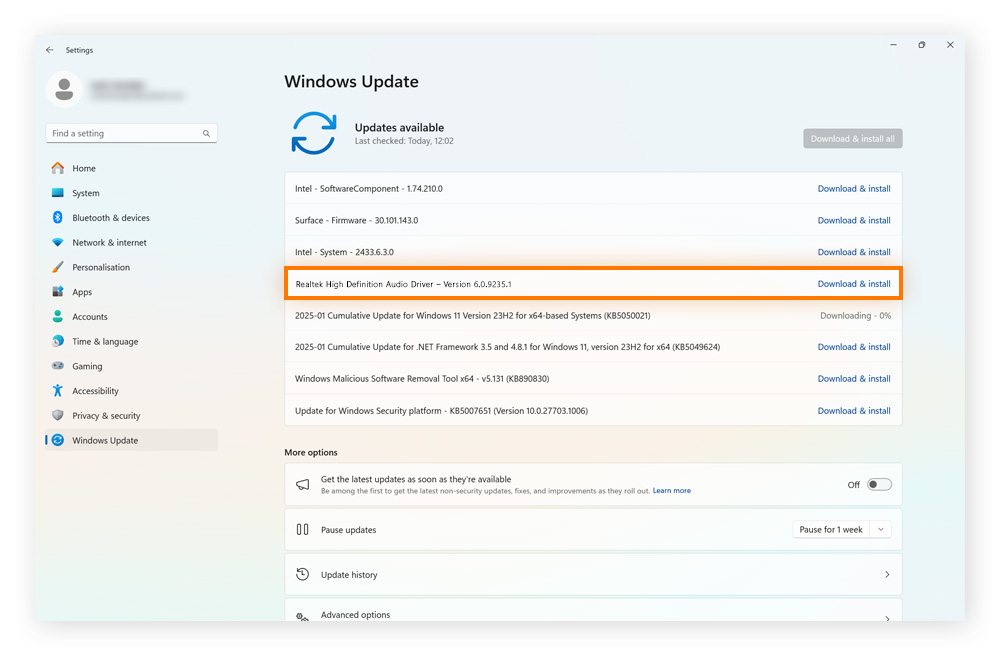Download & install Intel System 2433.6.3.0
This screenshot has height=660, width=1000.
tap(854, 252)
